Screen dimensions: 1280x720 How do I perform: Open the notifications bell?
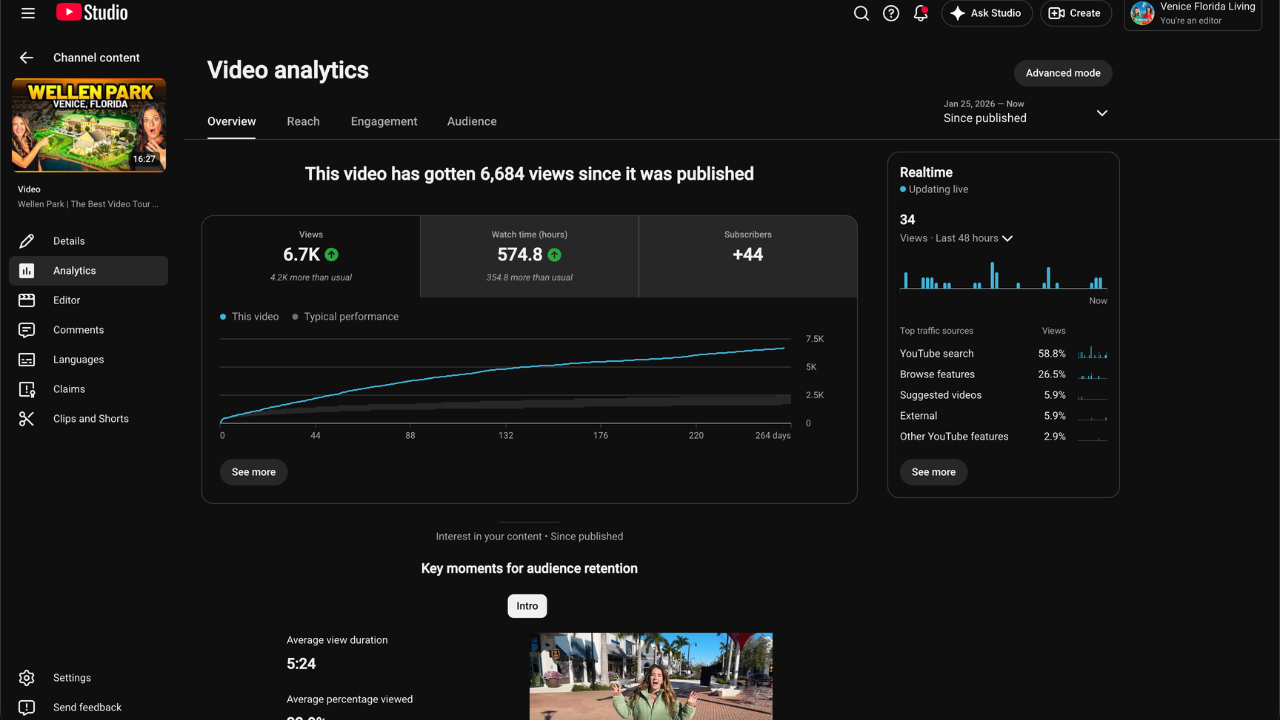[x=921, y=13]
